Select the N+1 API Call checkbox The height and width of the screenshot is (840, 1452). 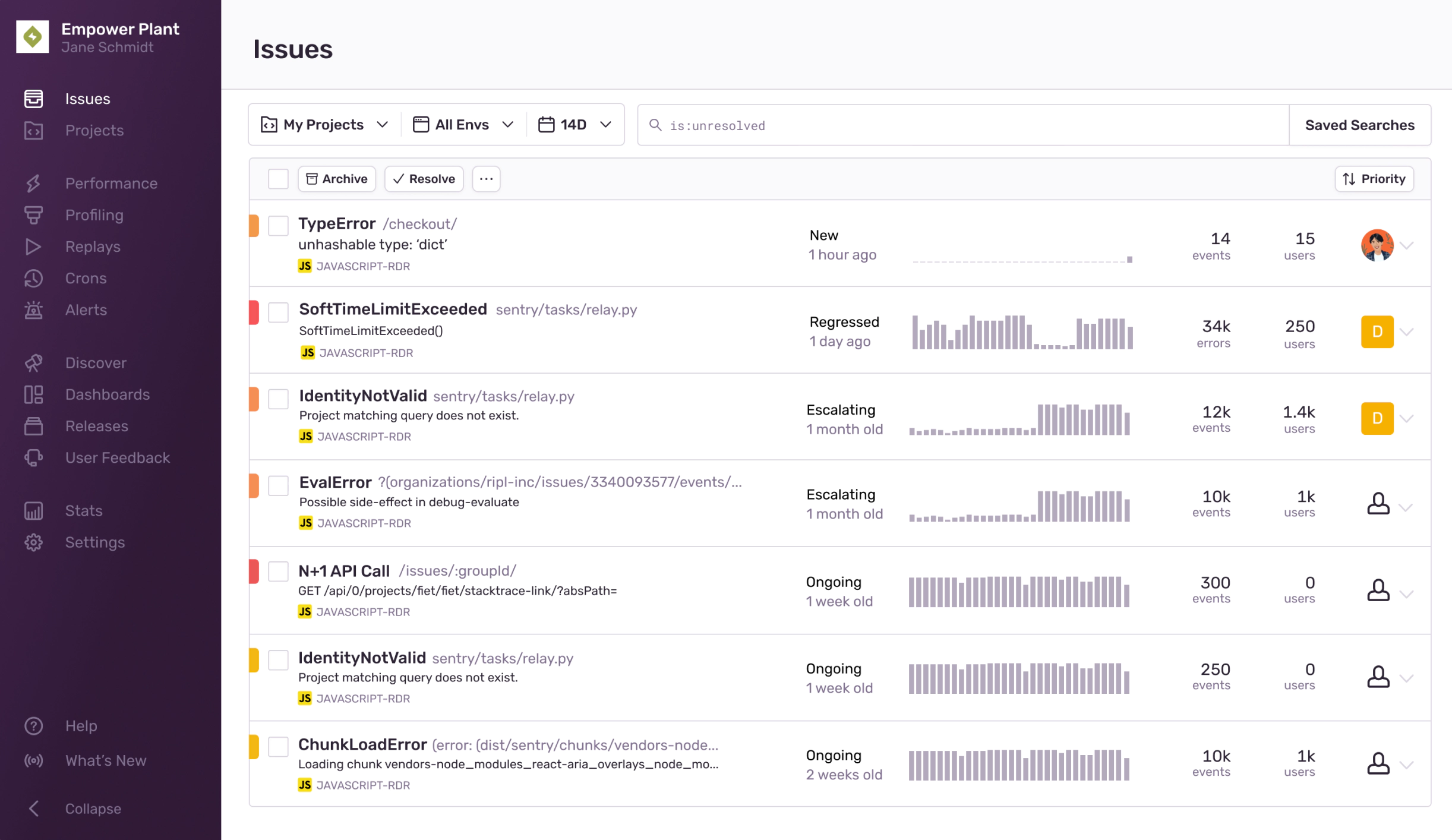tap(278, 571)
